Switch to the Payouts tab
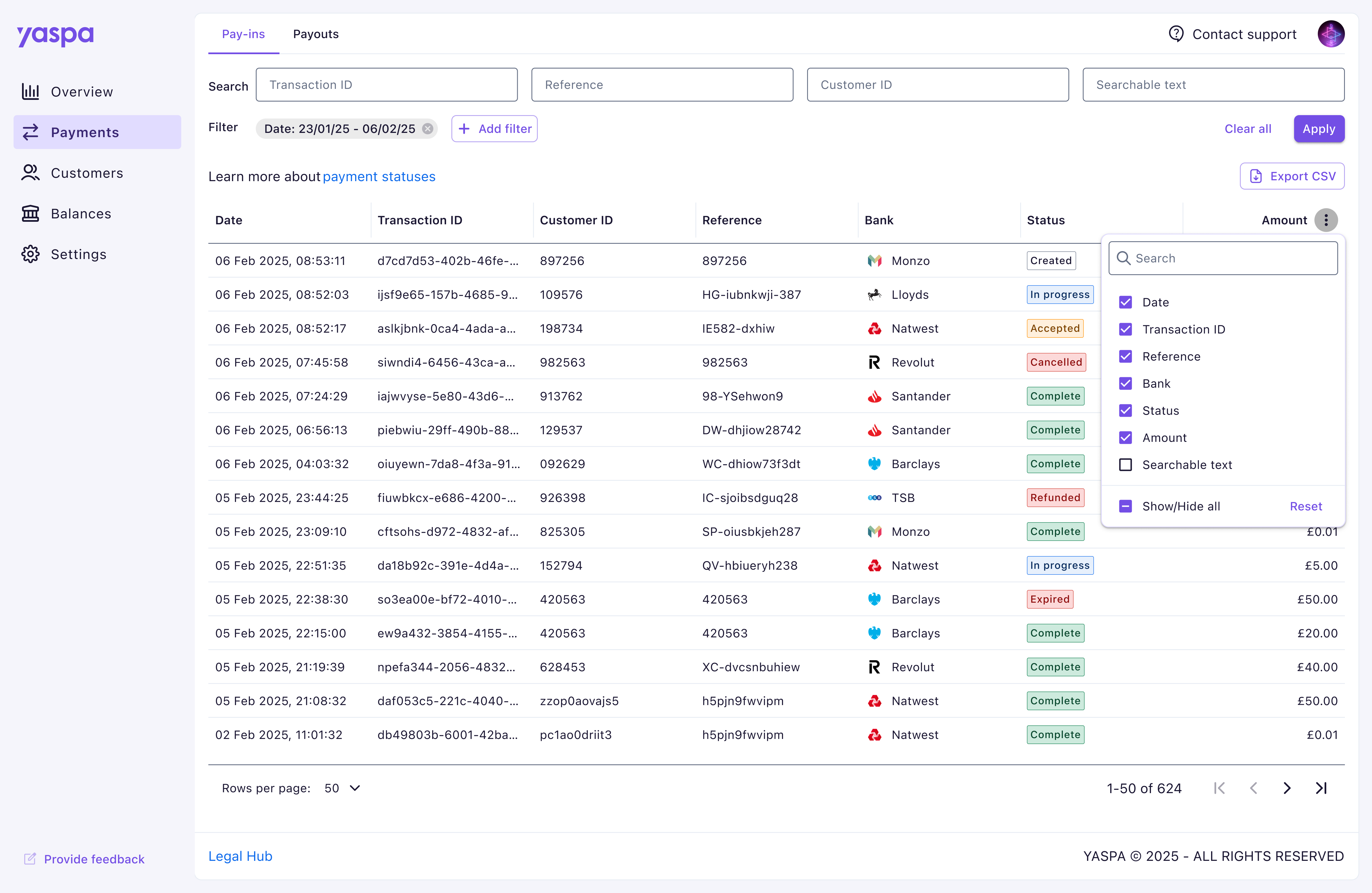 316,34
